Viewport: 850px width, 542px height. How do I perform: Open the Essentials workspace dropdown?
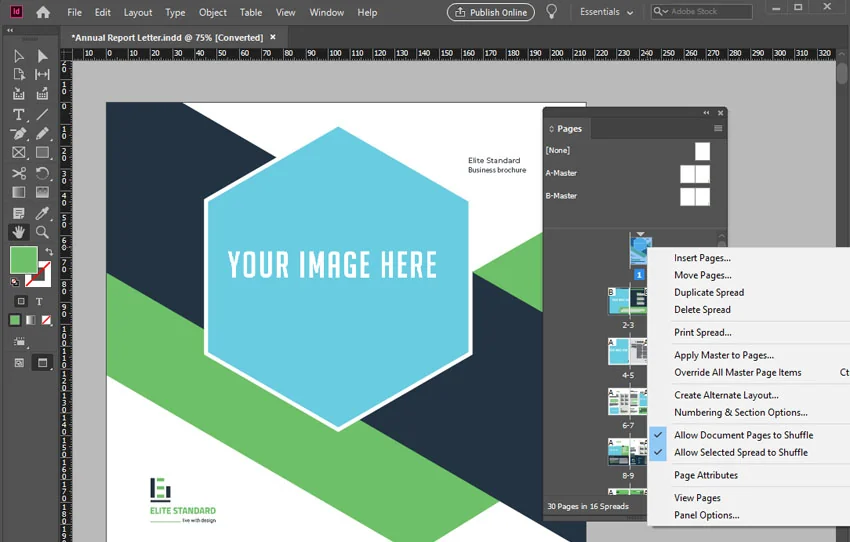[606, 12]
